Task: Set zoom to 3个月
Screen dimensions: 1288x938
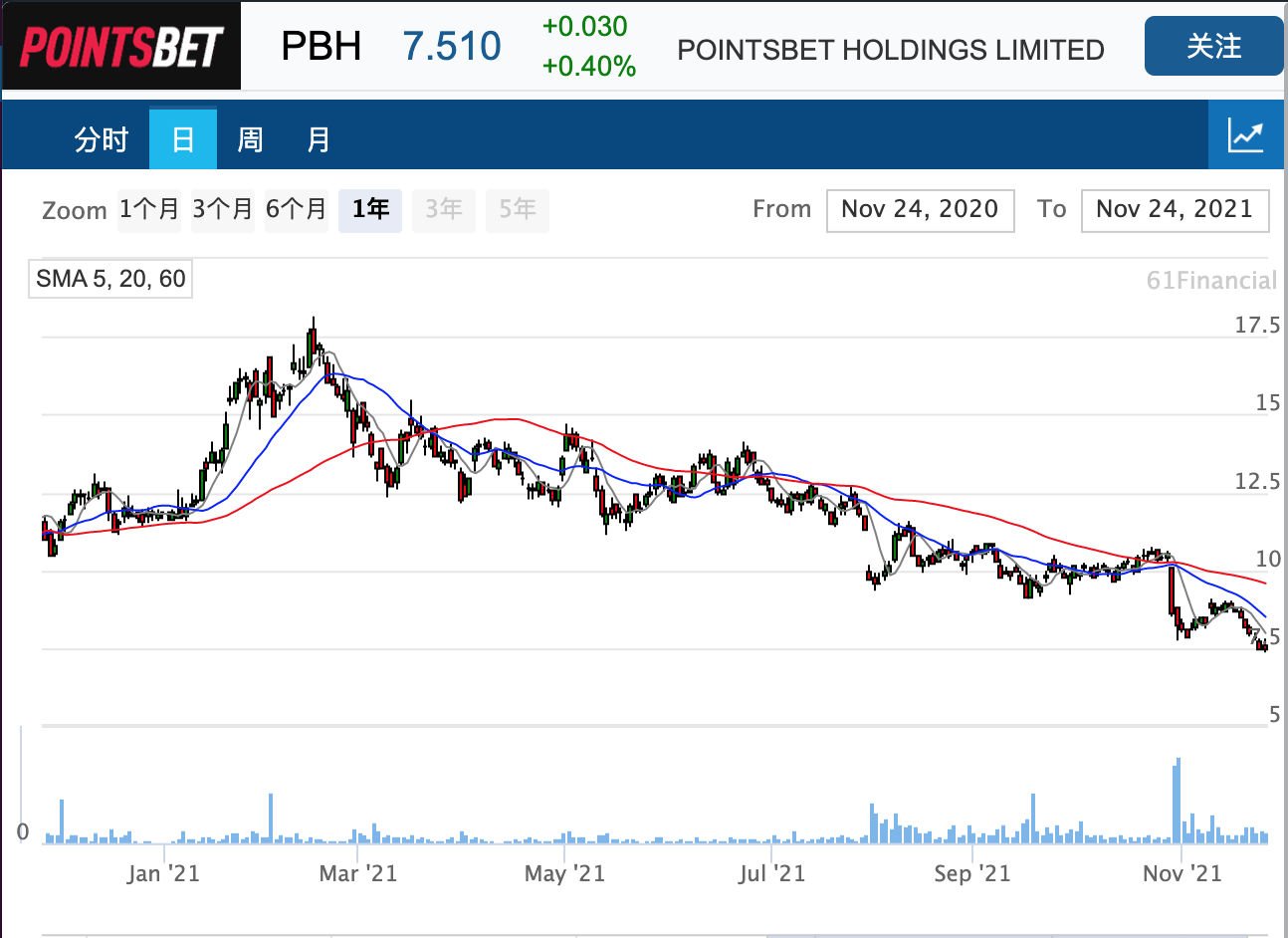Action: [x=223, y=209]
